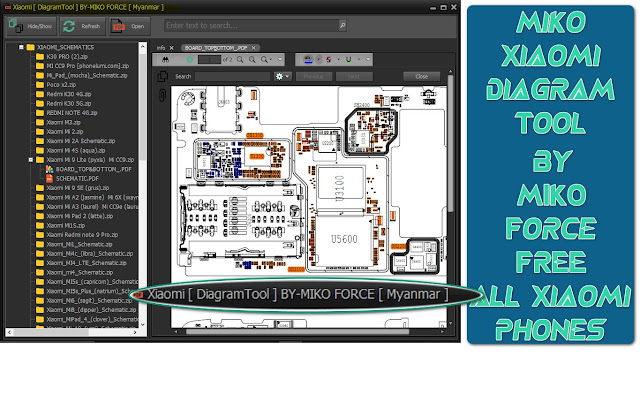The image size is (640, 402).
Task: Click the Close search bar button
Action: click(x=422, y=76)
